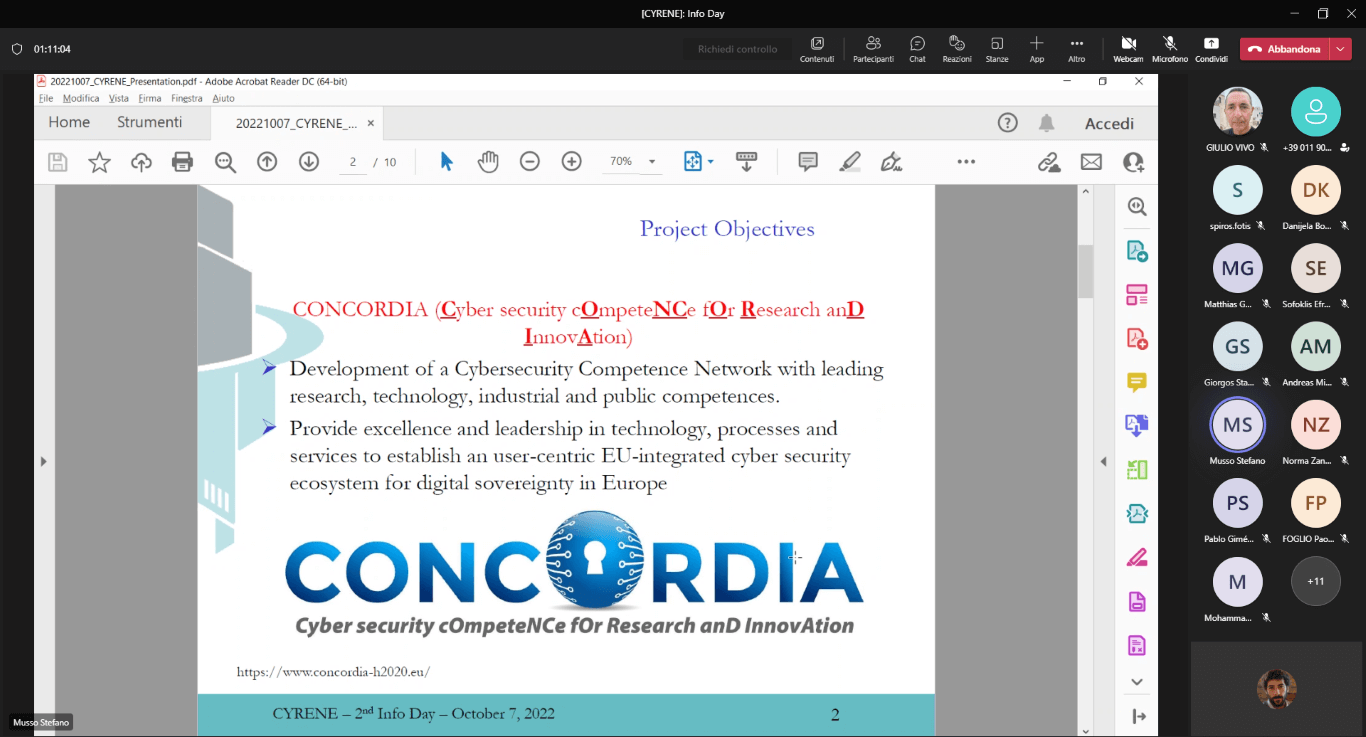Open the meeting Chat

coord(917,49)
